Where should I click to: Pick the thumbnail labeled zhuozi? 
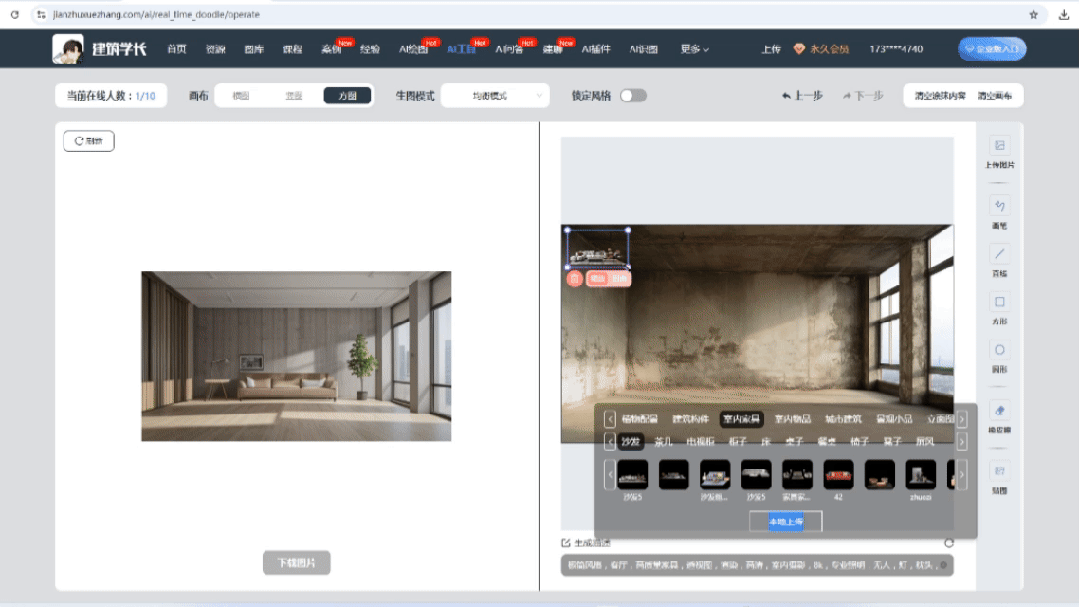[921, 475]
